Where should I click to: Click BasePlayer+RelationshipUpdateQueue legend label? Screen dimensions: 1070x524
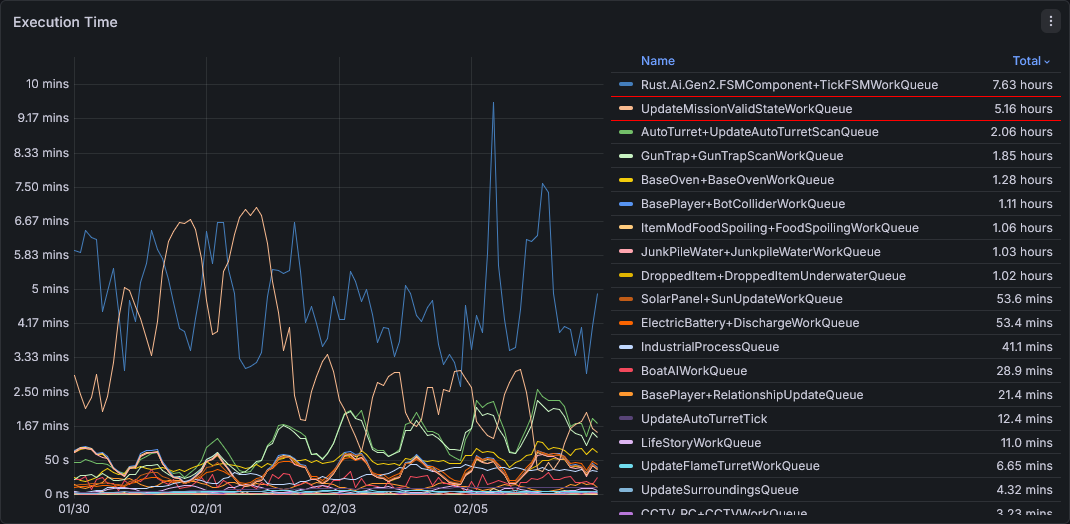pos(751,395)
